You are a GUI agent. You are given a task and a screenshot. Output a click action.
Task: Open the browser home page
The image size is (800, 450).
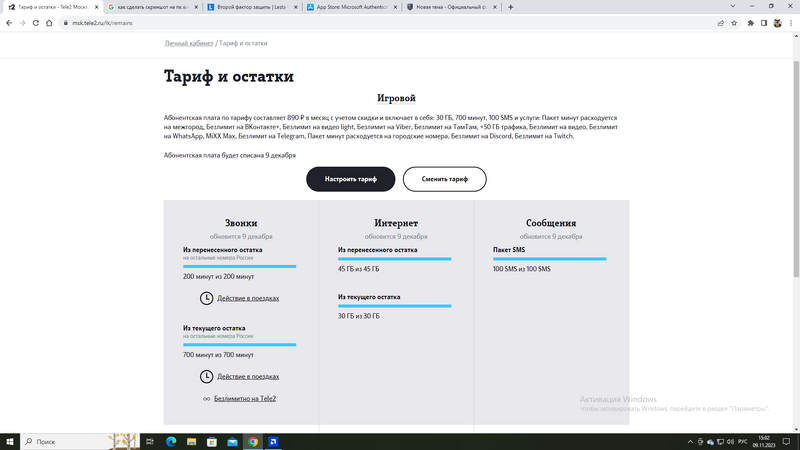pyautogui.click(x=49, y=23)
